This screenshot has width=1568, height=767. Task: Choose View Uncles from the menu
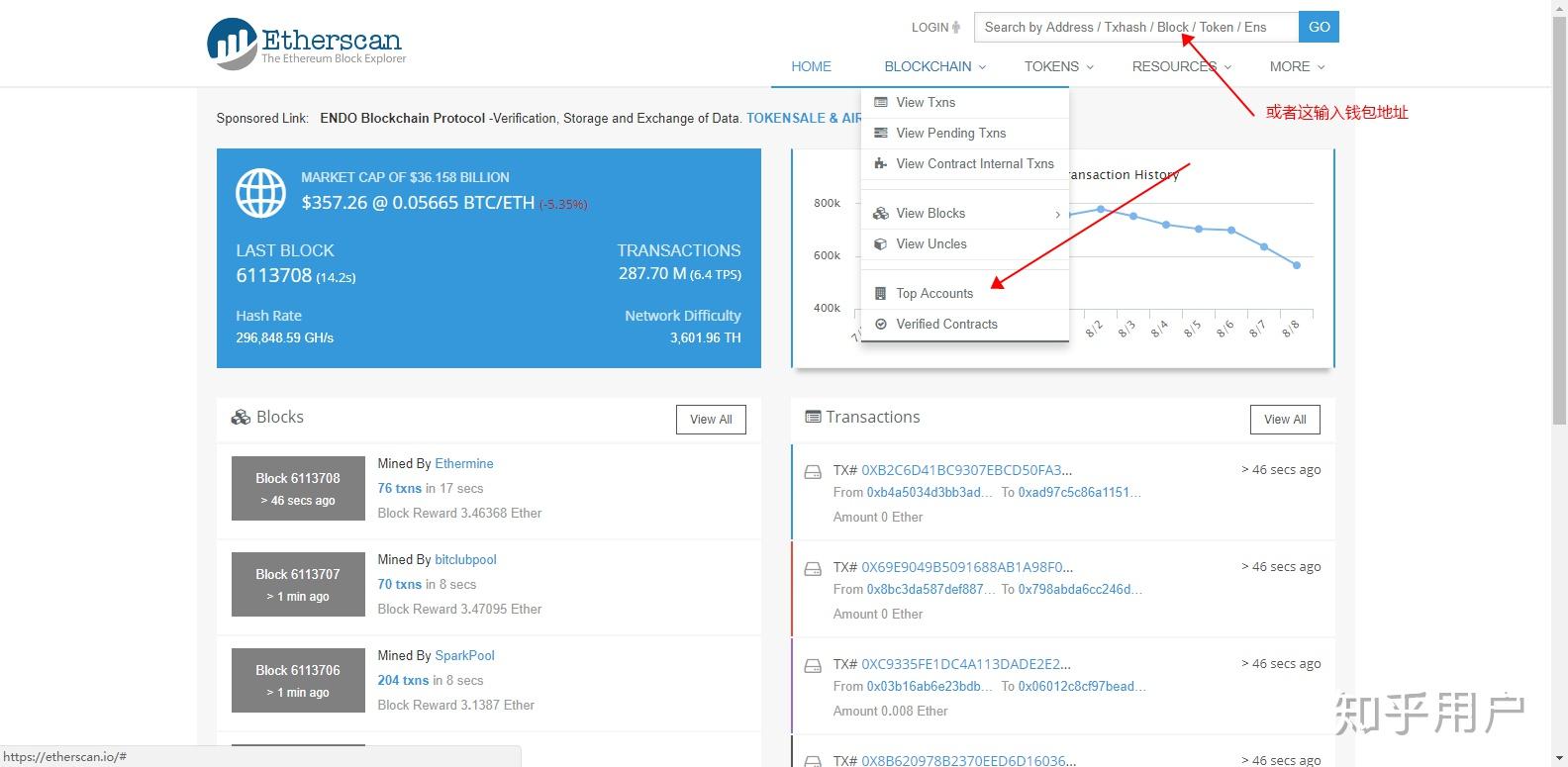[x=965, y=243]
